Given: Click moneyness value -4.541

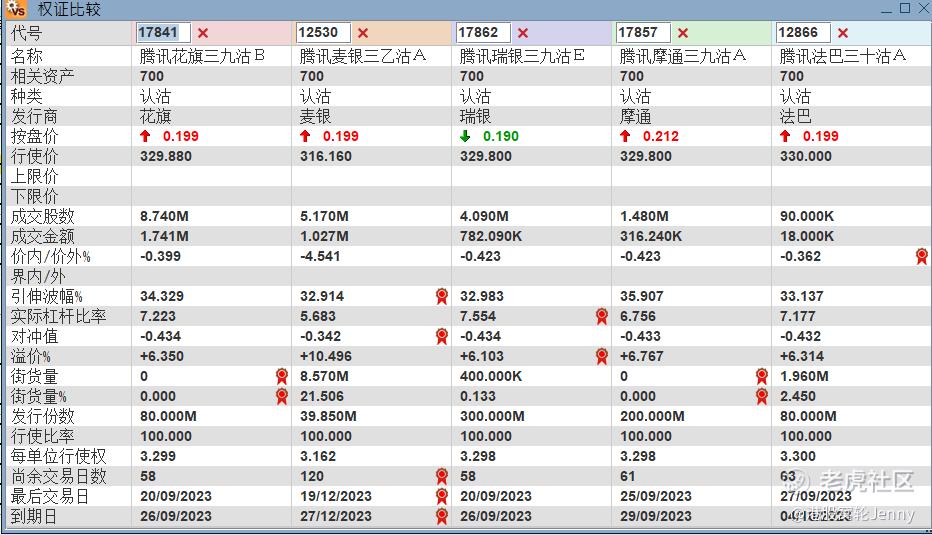Looking at the screenshot, I should pyautogui.click(x=320, y=256).
